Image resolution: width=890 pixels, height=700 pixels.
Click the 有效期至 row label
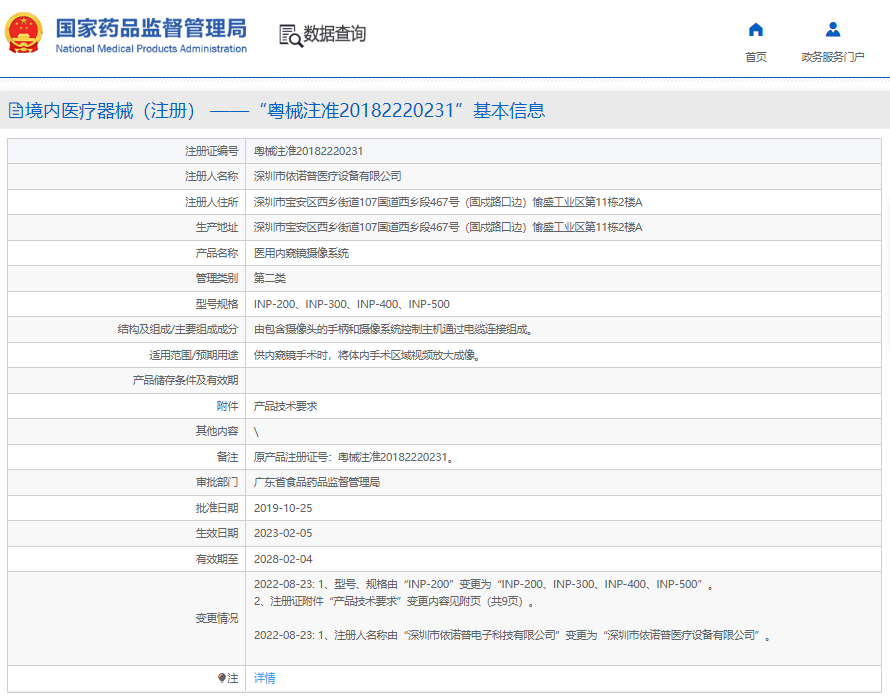click(x=217, y=559)
